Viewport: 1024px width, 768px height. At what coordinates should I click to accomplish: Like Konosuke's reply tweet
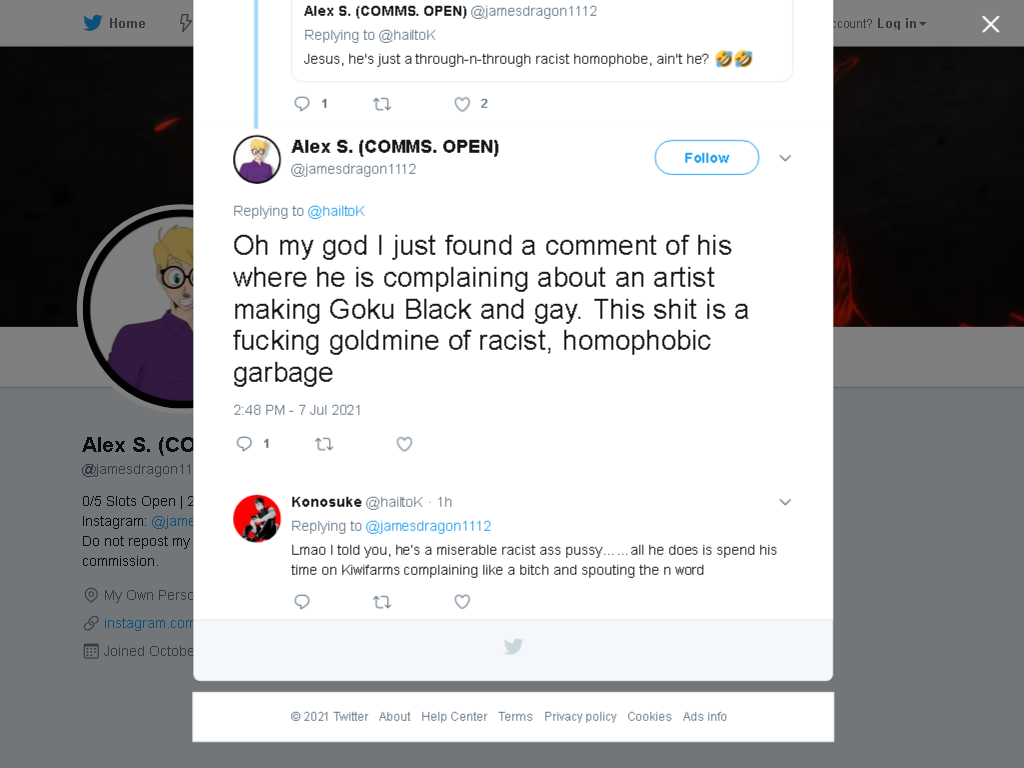click(x=462, y=601)
